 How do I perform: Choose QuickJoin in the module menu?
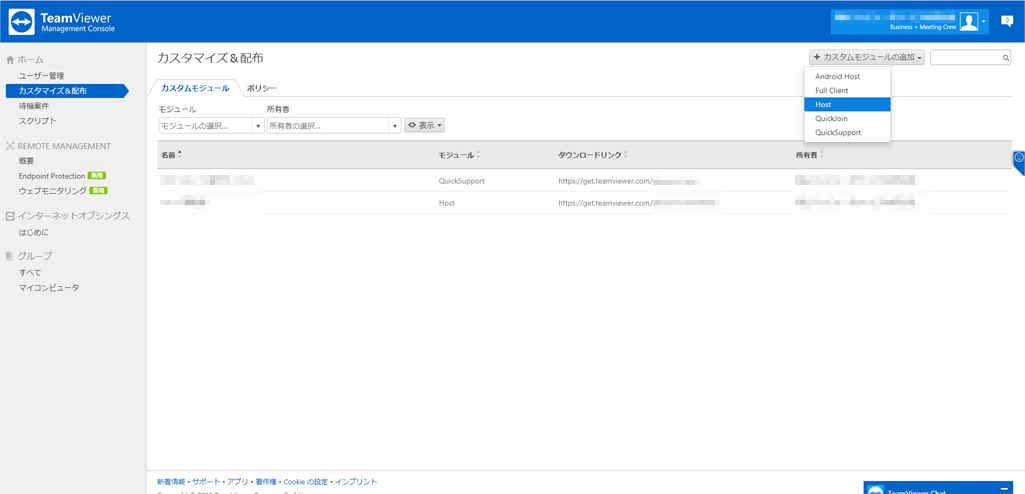847,118
